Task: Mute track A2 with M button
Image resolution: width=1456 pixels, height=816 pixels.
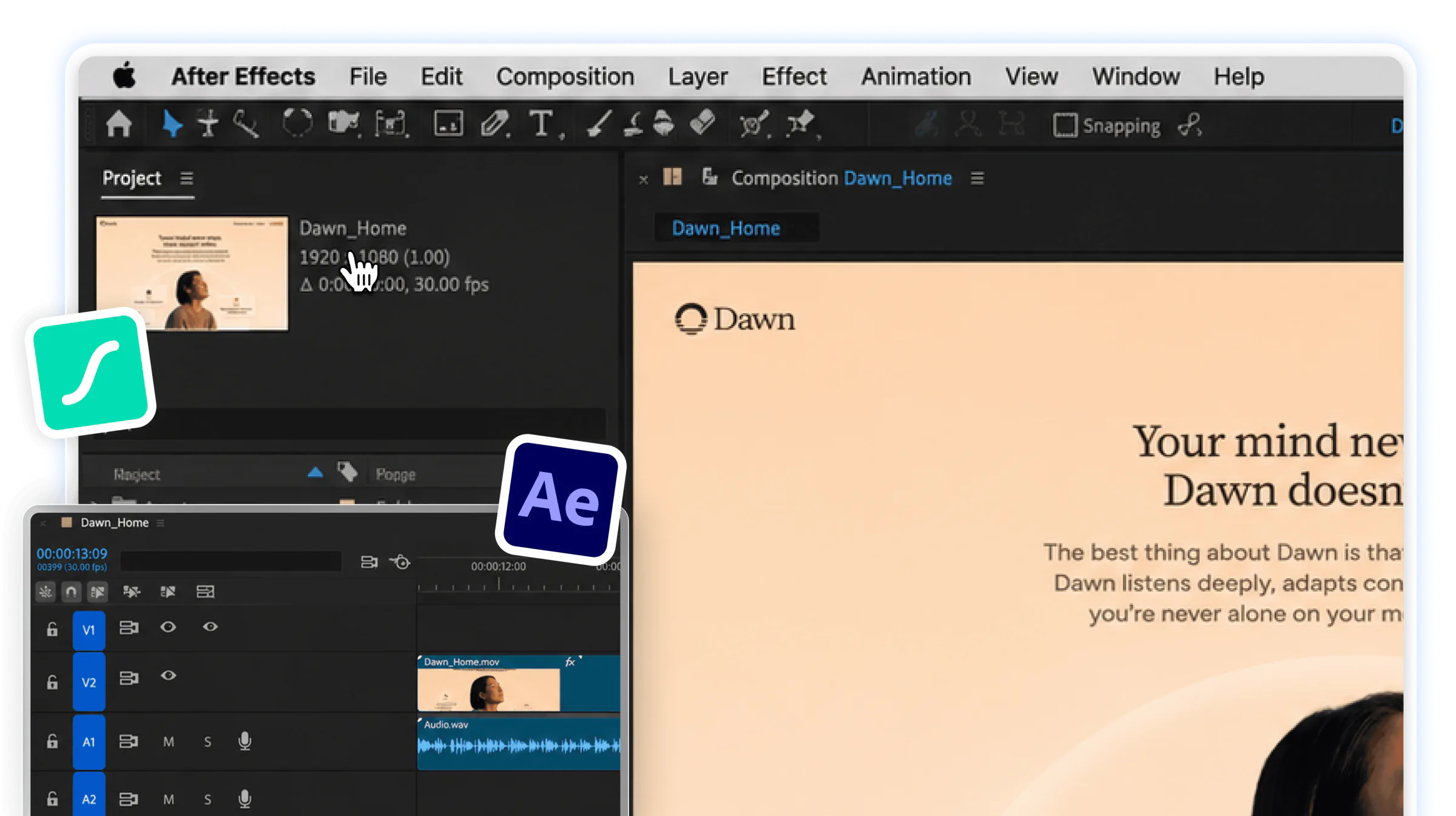Action: point(169,800)
